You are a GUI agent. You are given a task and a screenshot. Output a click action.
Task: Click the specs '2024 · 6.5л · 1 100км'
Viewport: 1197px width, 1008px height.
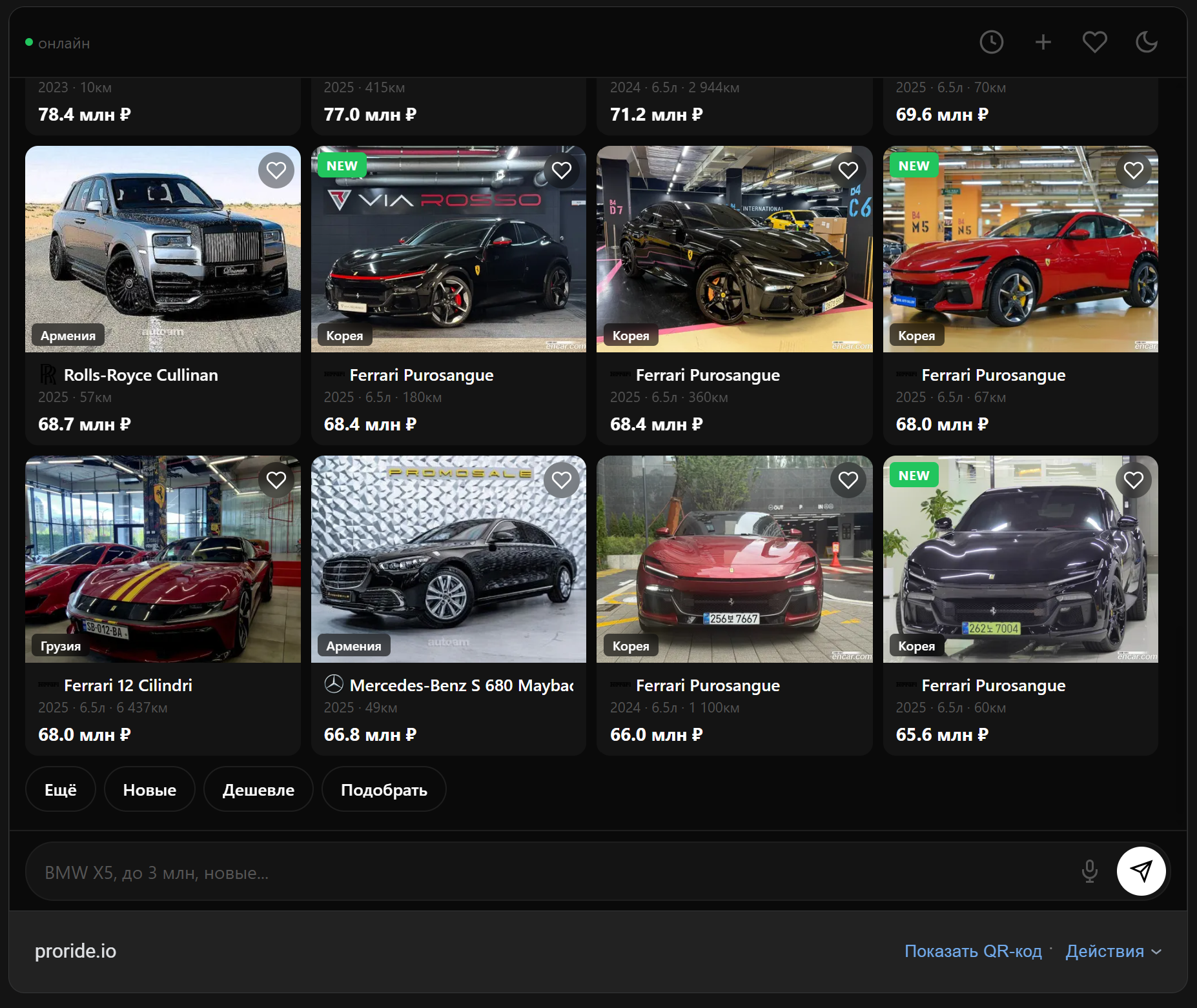[675, 707]
